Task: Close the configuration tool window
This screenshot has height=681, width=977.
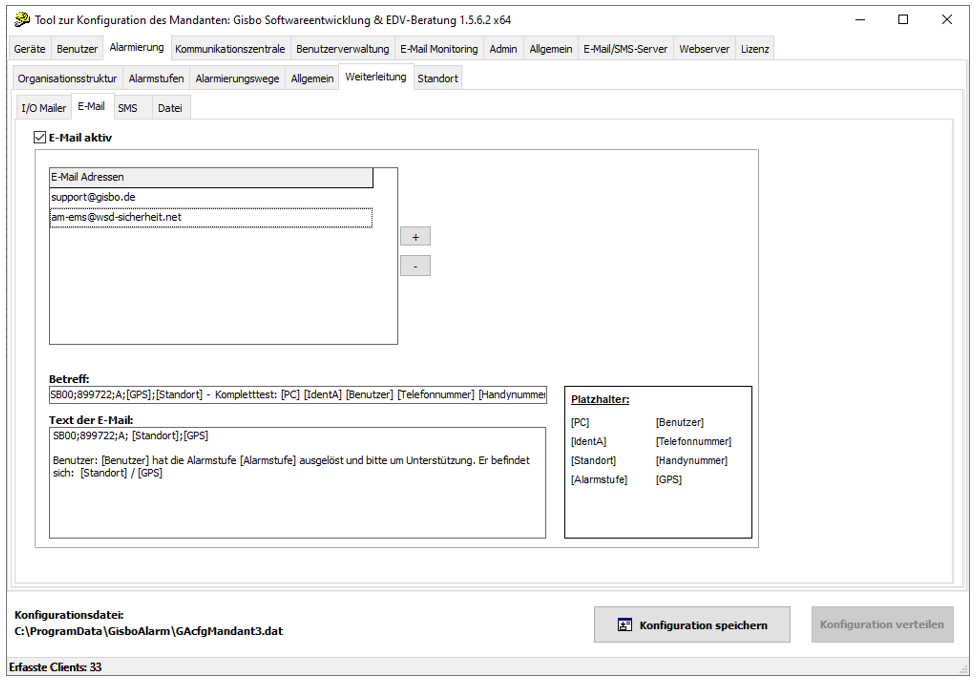Action: [946, 19]
